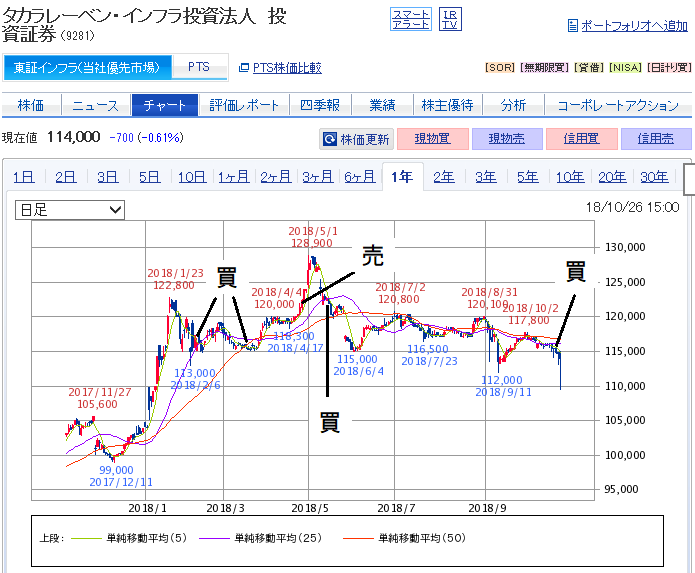Click the 128,900 high price label
This screenshot has width=695, height=573.
(312, 243)
